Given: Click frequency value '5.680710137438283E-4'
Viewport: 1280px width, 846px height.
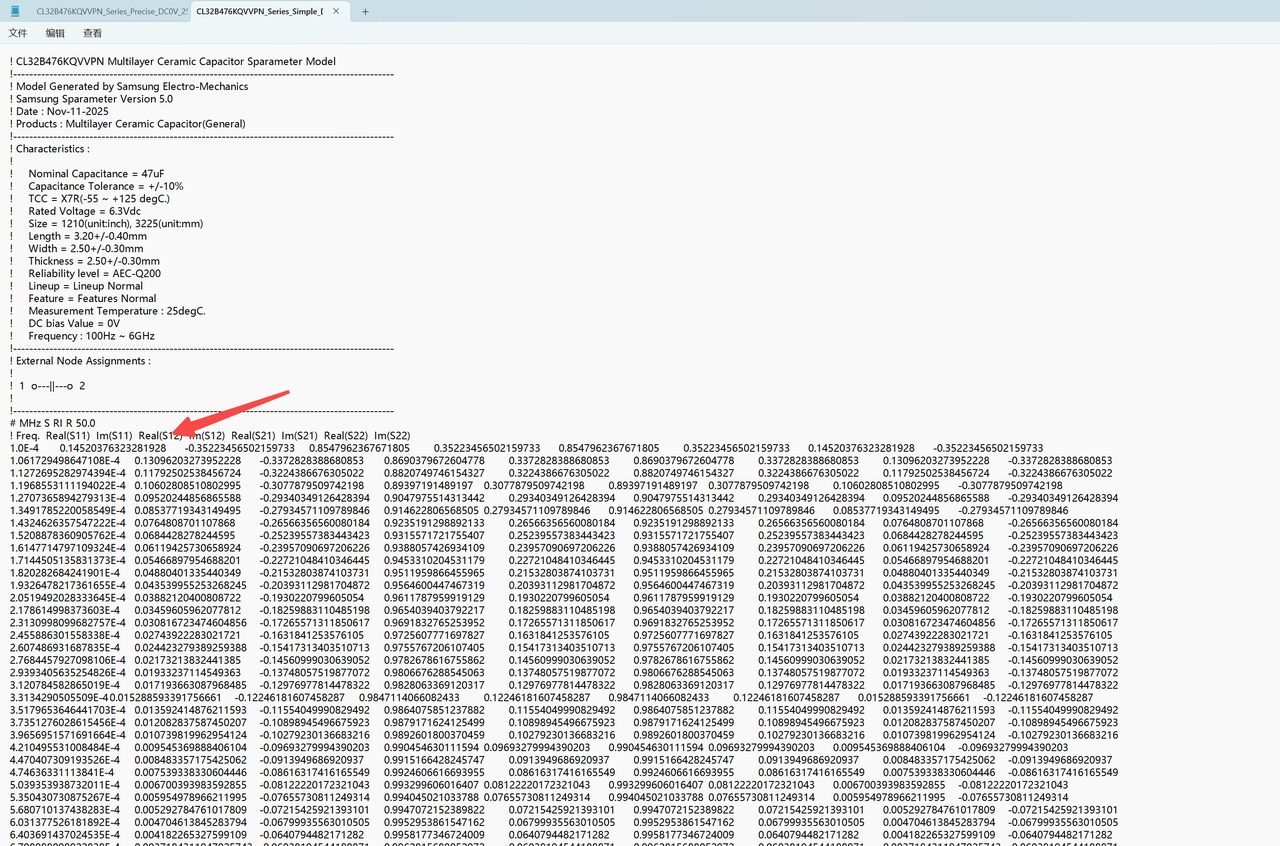Looking at the screenshot, I should coord(66,810).
